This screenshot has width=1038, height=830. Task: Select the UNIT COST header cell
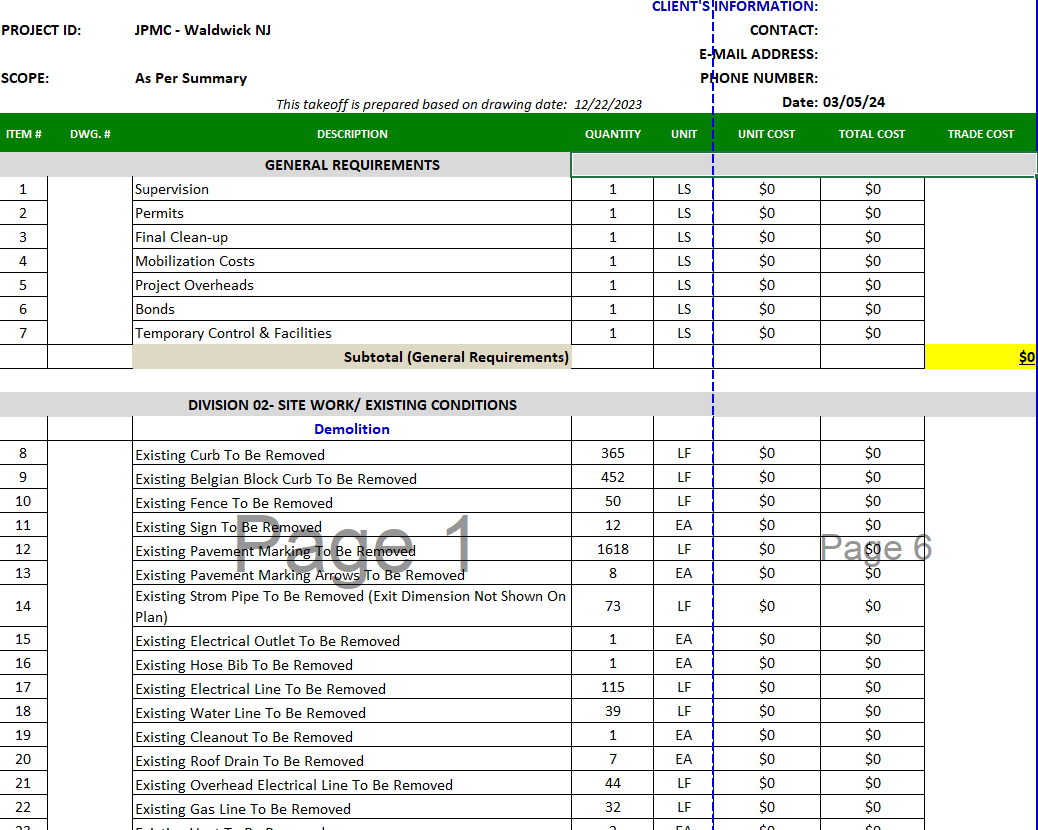(x=766, y=134)
